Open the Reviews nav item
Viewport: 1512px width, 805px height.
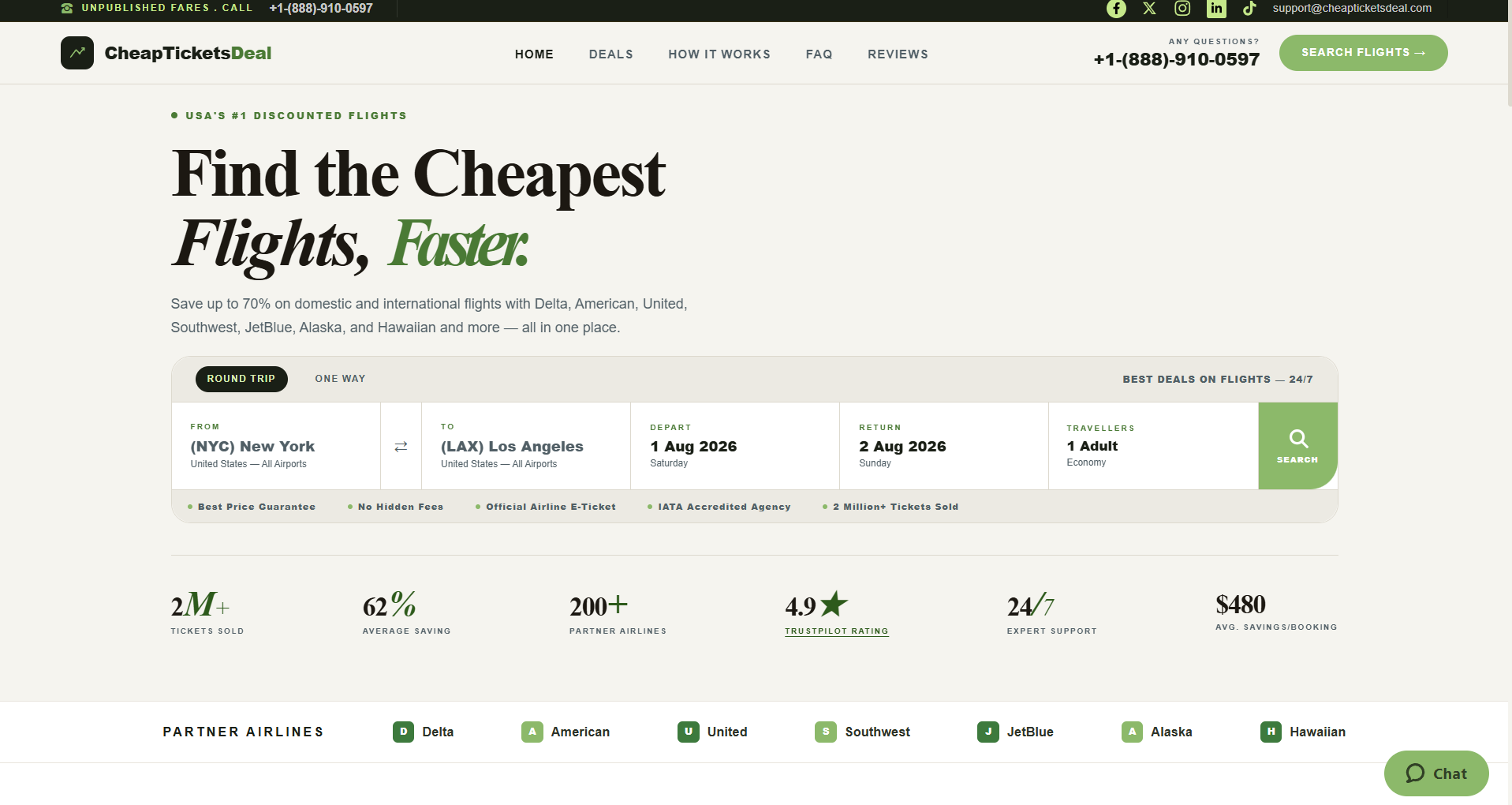pos(898,54)
